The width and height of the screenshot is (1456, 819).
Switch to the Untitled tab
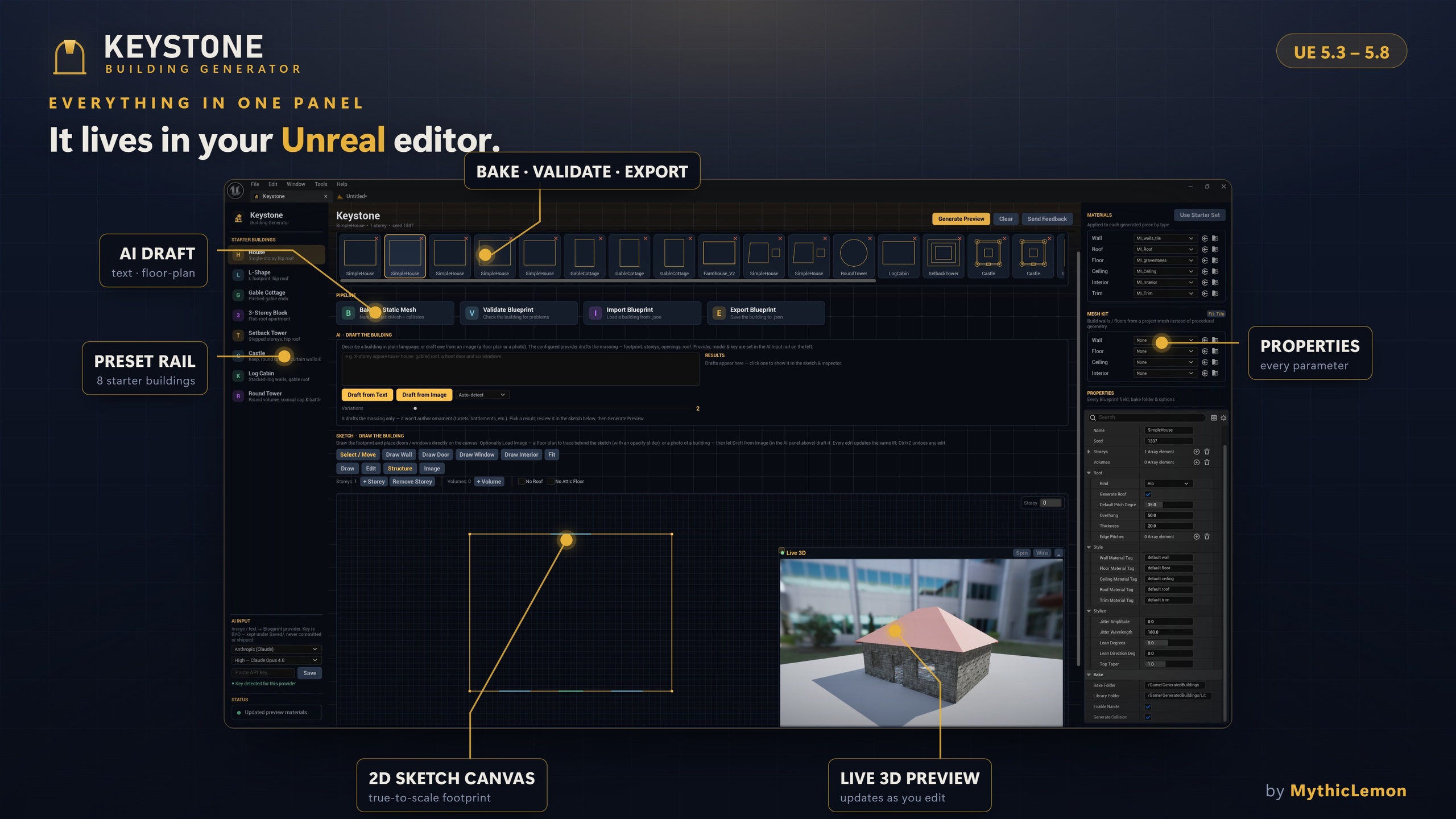click(x=356, y=197)
